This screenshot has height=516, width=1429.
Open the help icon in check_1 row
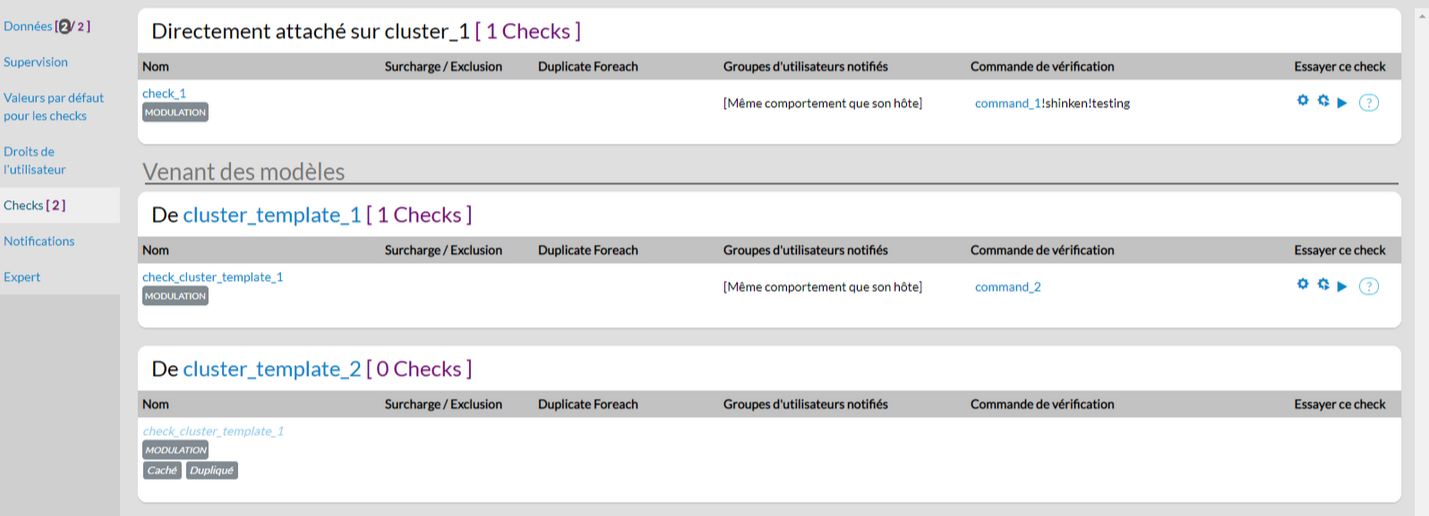(1369, 102)
